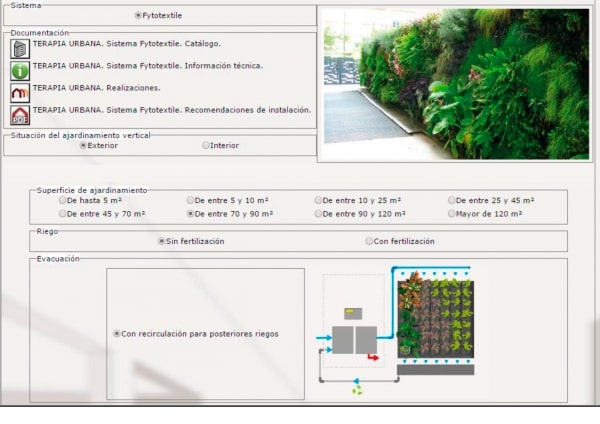Image resolution: width=600 pixels, height=424 pixels.
Task: Select surface De hasta 5 m²
Action: pyautogui.click(x=62, y=200)
